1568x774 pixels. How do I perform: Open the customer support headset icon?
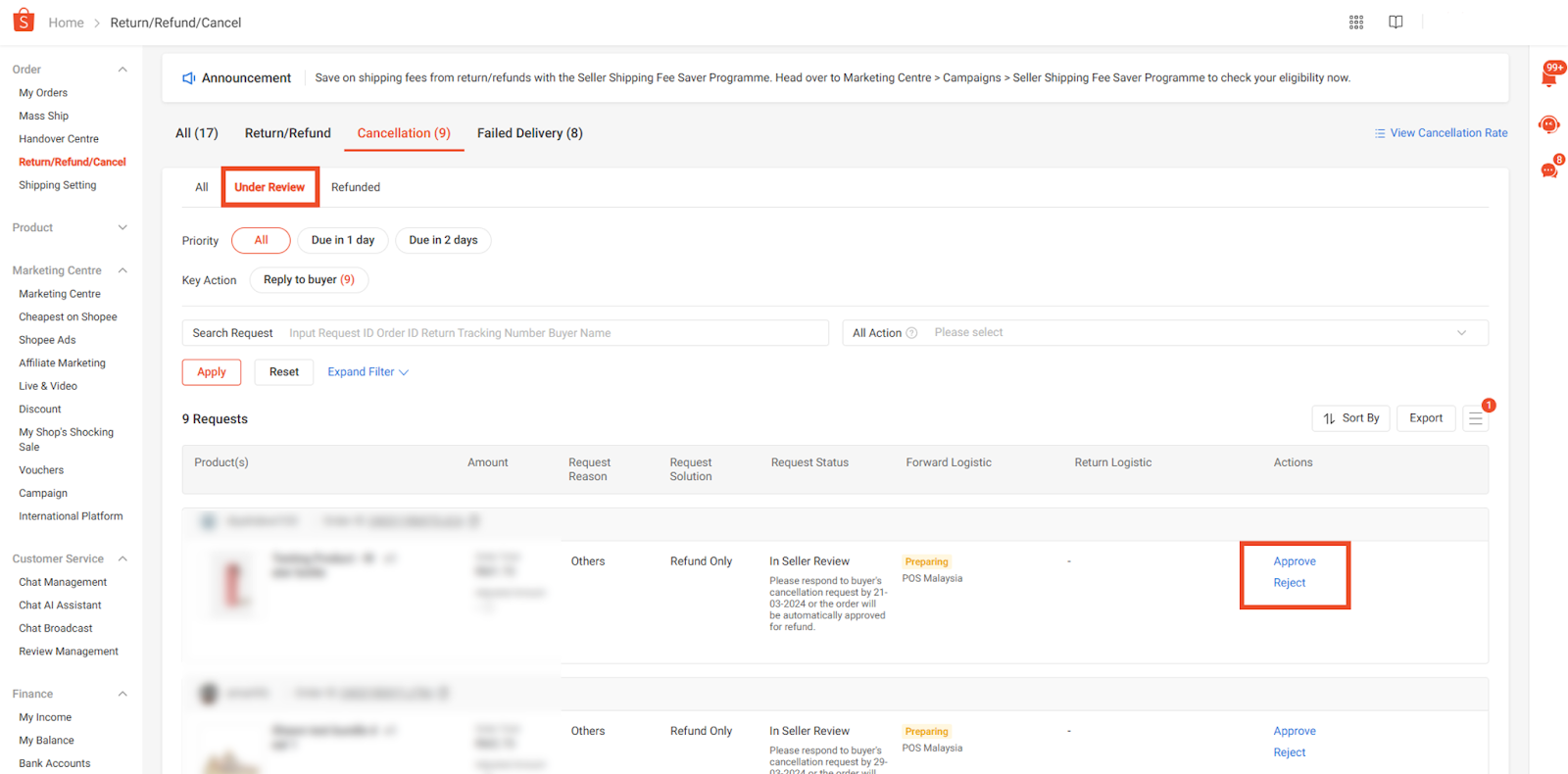pos(1549,124)
